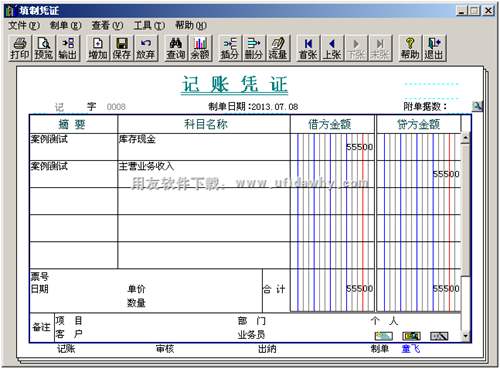Go to first voucher 首张

[308, 48]
